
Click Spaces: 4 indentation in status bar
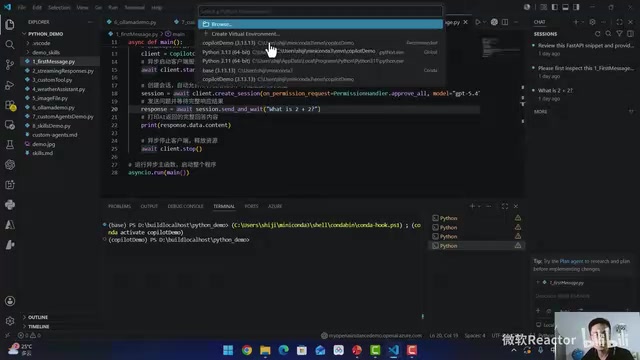pyautogui.click(x=475, y=336)
